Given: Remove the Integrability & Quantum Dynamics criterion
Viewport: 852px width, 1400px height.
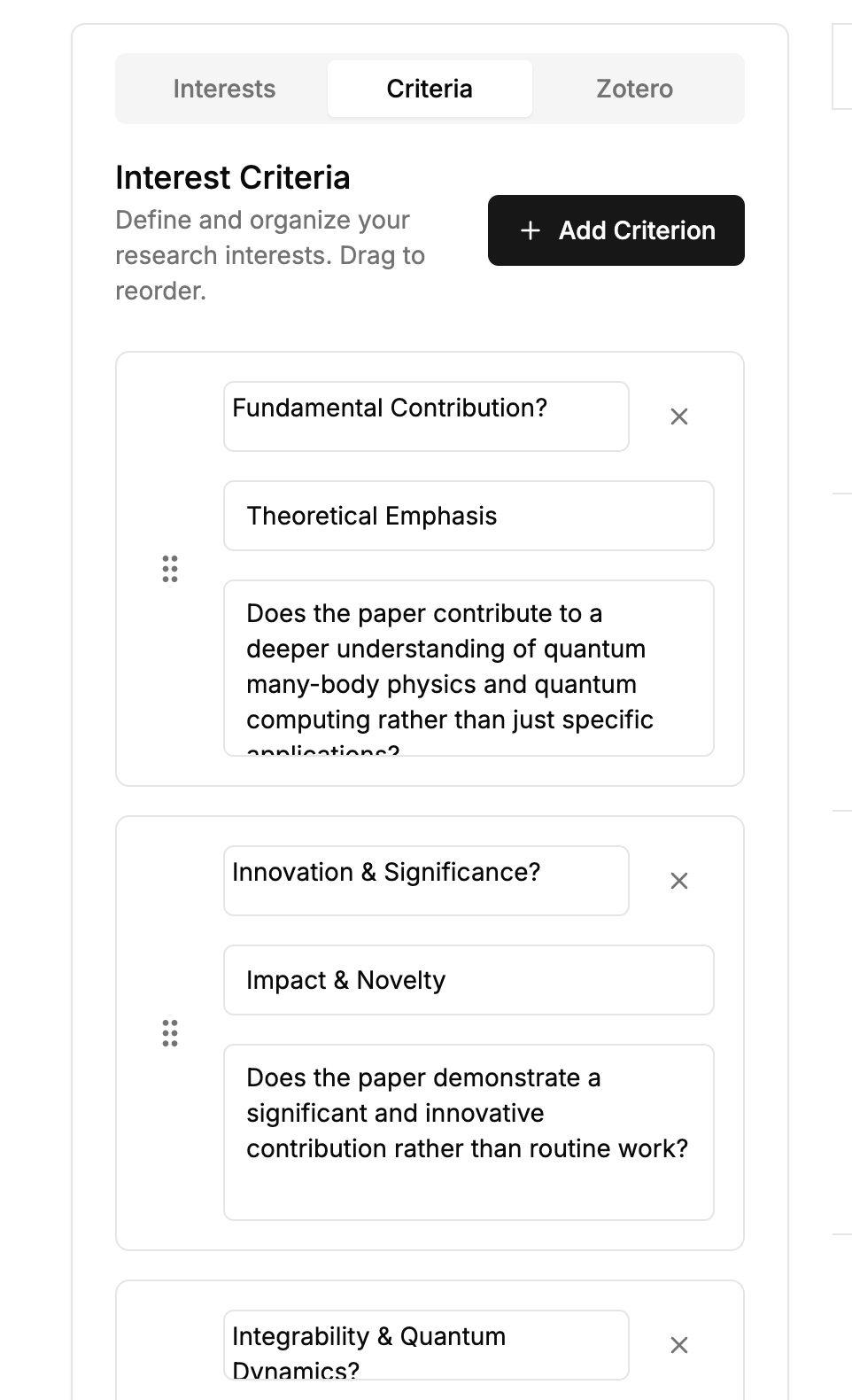Looking at the screenshot, I should [679, 1345].
